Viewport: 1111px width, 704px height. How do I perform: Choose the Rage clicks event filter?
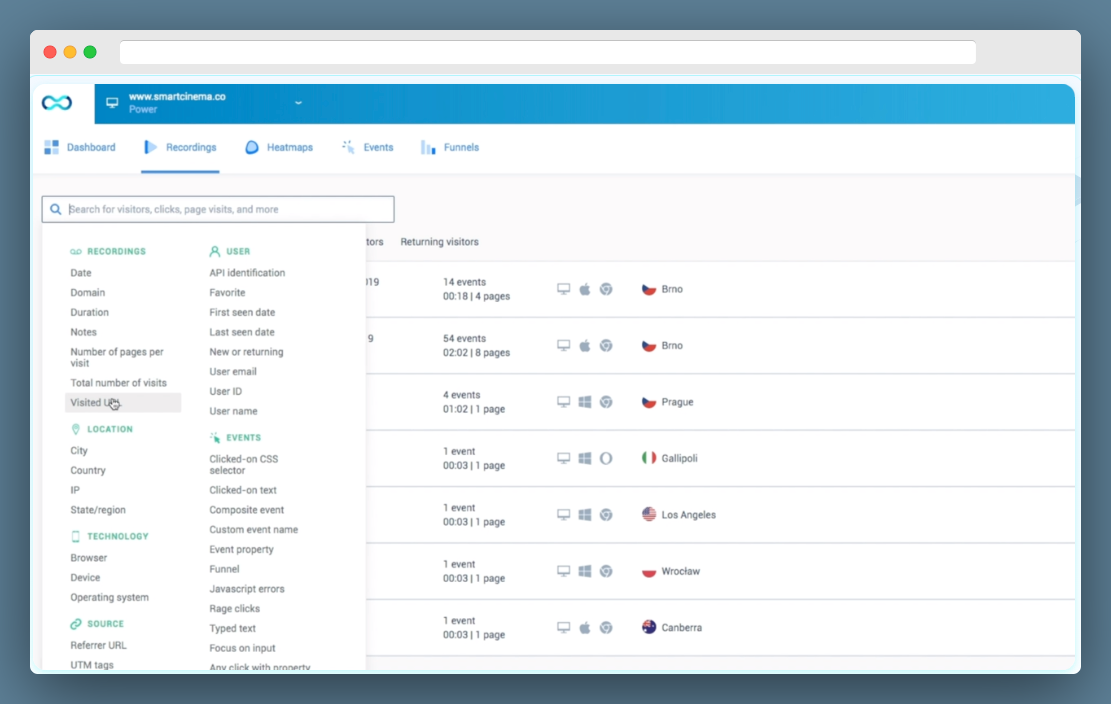235,608
